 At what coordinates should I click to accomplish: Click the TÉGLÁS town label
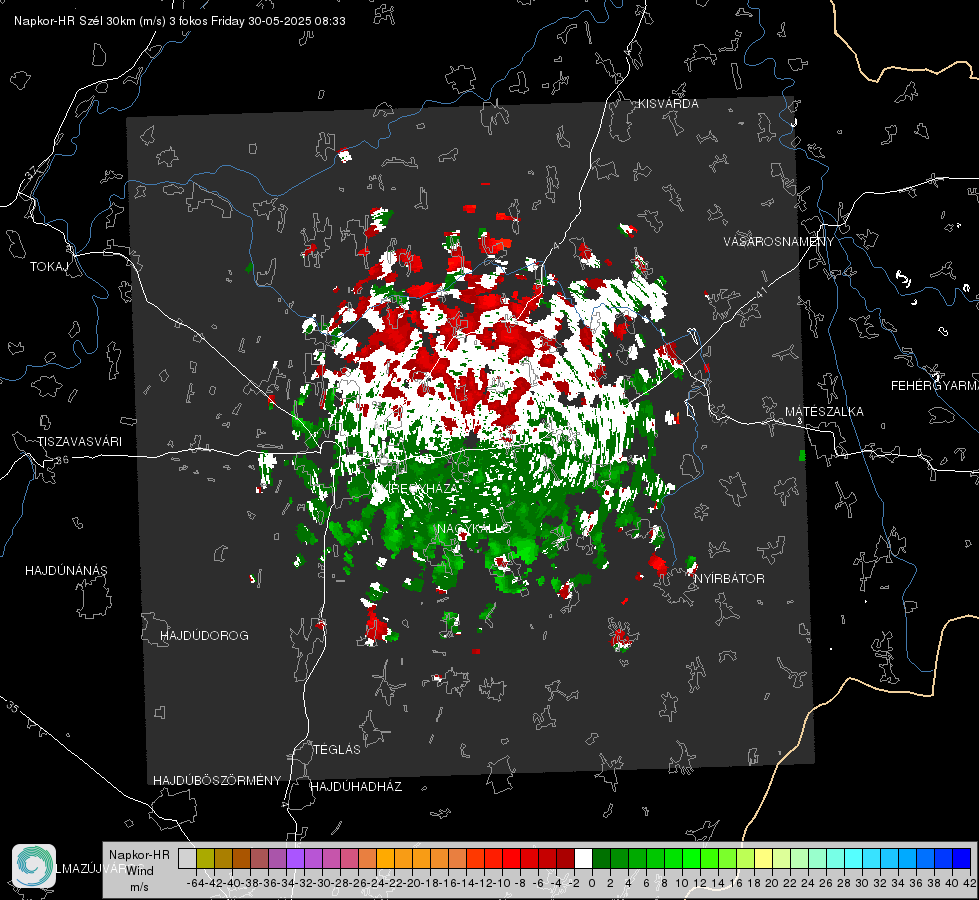337,750
